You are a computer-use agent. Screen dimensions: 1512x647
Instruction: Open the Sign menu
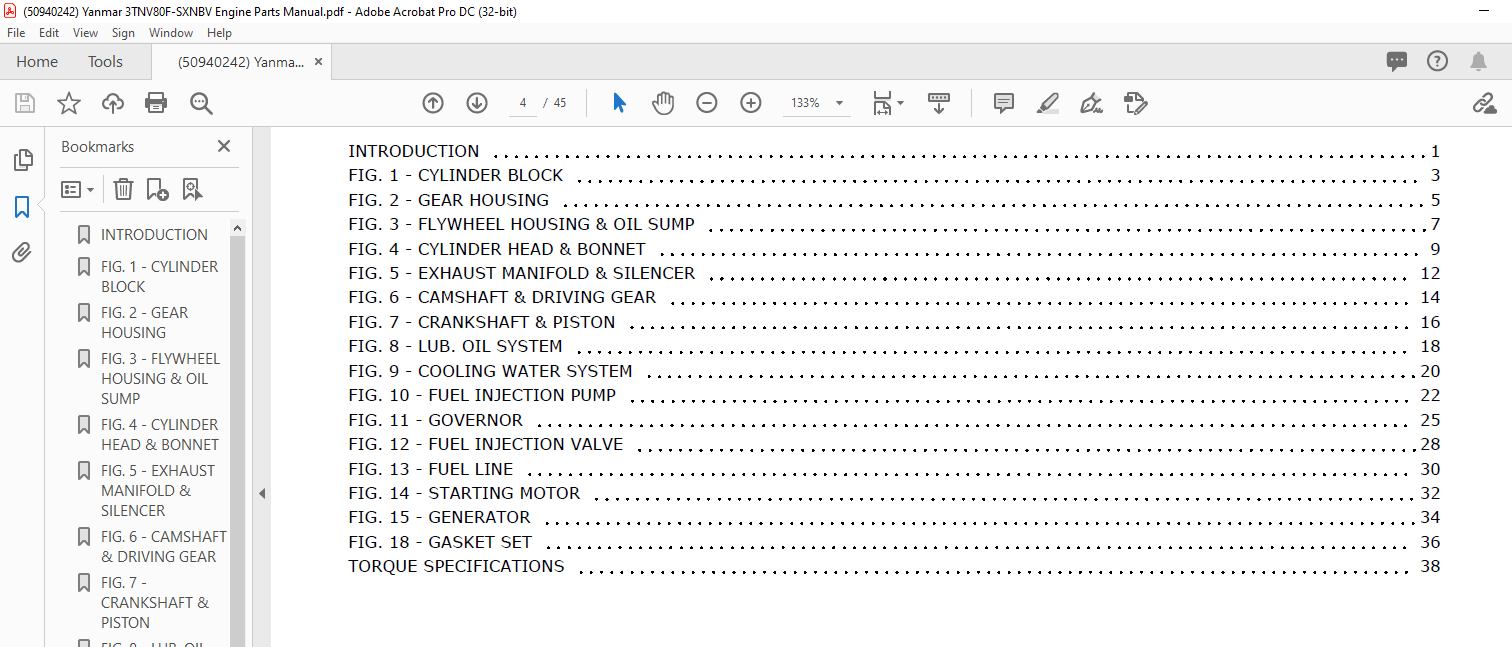pyautogui.click(x=123, y=33)
